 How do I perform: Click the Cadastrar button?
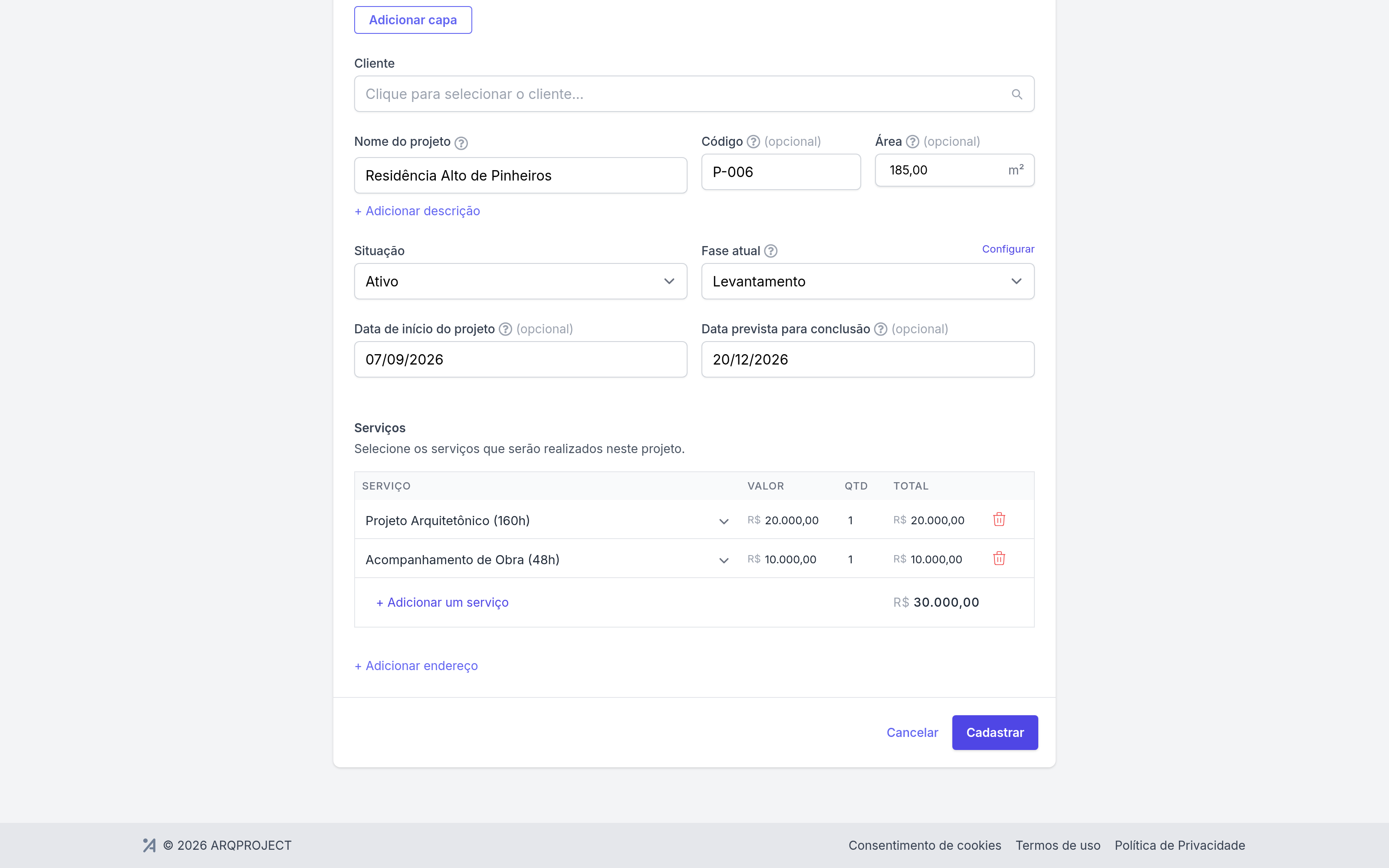[x=995, y=733]
